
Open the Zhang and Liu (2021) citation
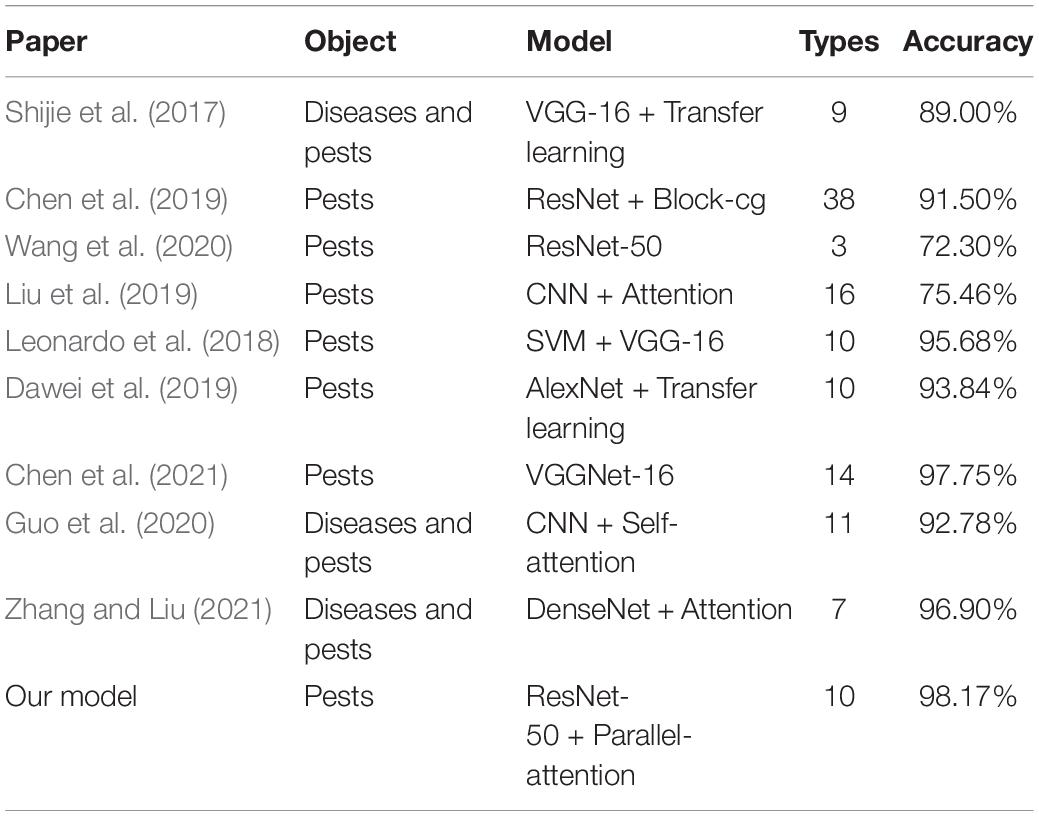click(138, 610)
